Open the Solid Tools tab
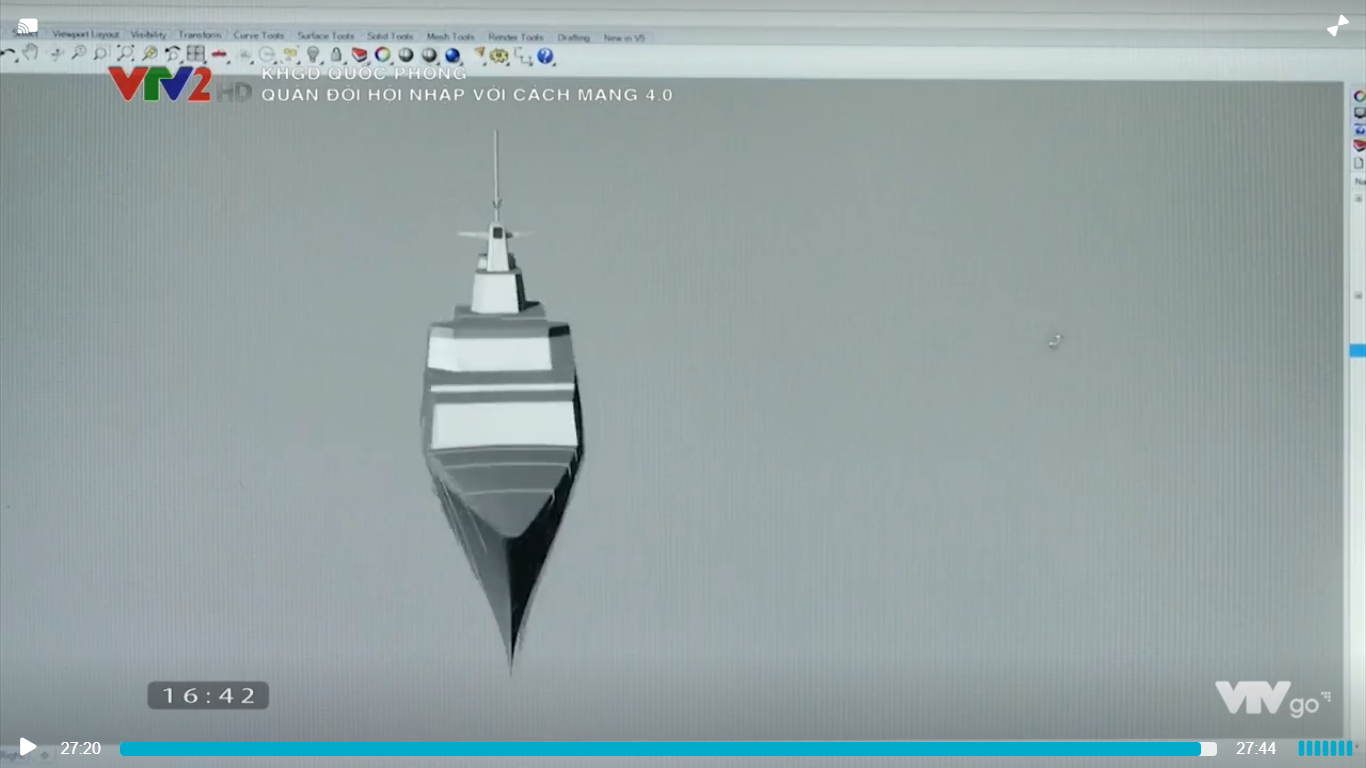This screenshot has height=768, width=1366. [x=389, y=37]
